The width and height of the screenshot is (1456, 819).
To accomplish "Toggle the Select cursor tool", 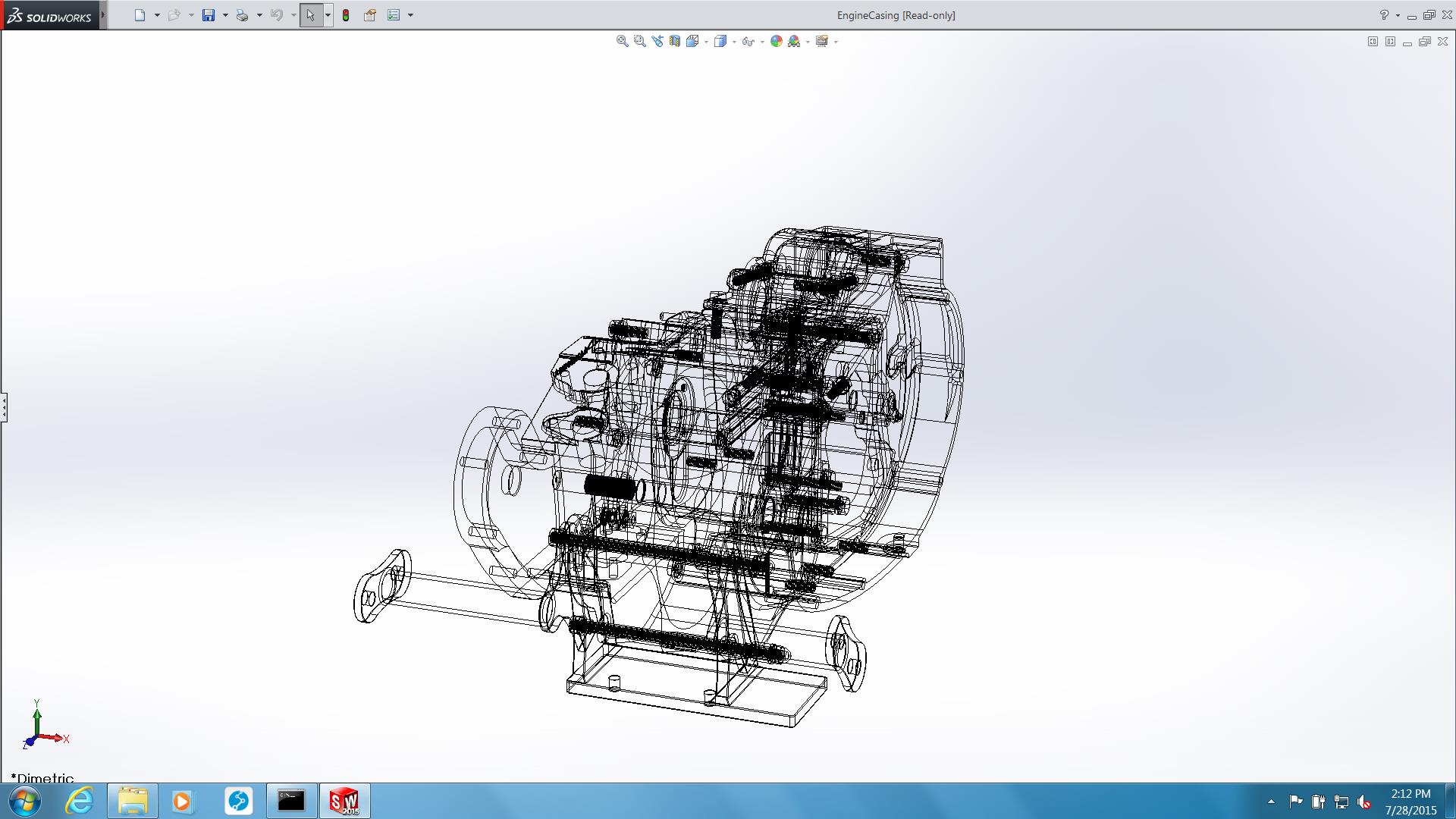I will coord(310,15).
